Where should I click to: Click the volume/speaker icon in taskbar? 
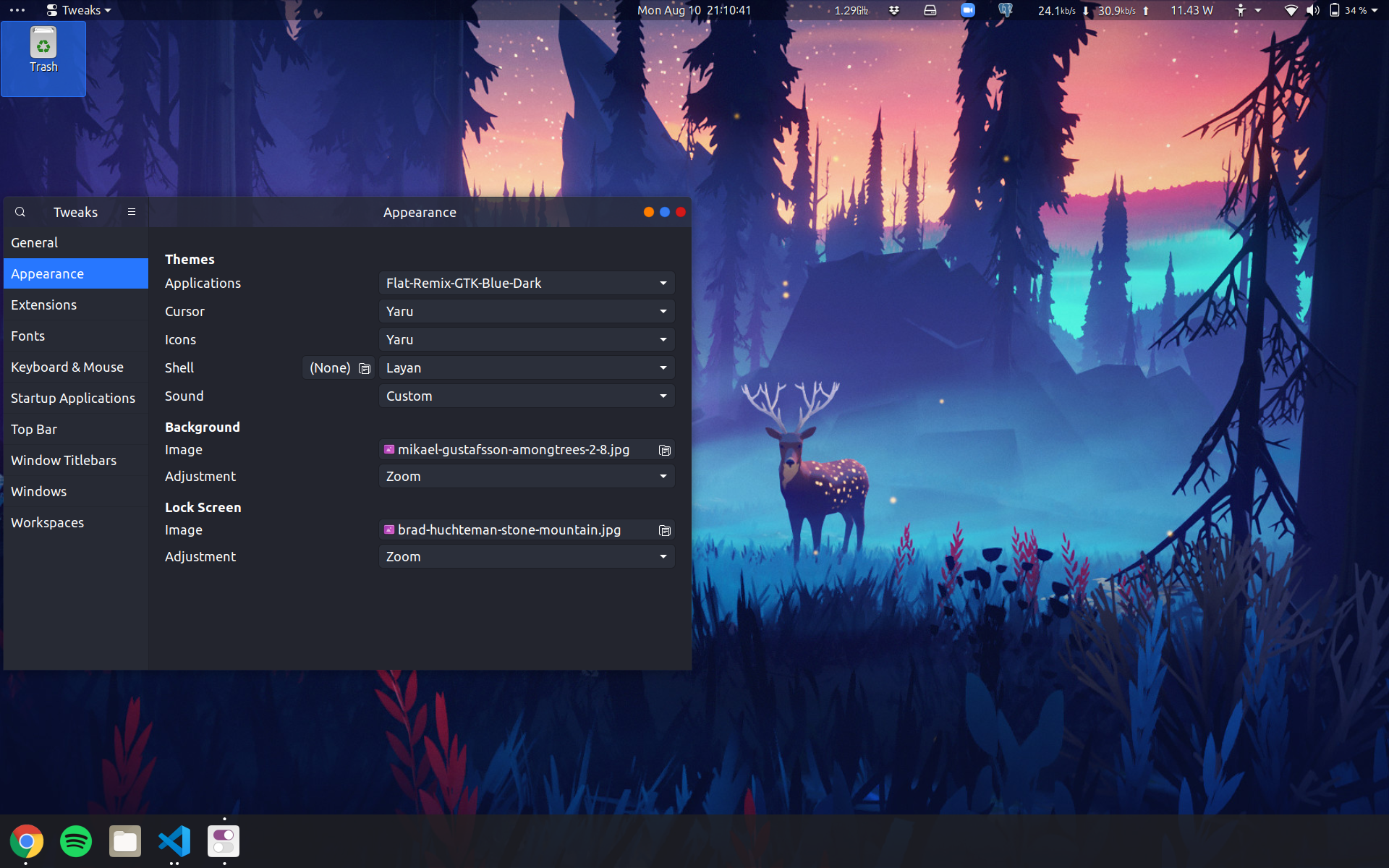pos(1312,10)
